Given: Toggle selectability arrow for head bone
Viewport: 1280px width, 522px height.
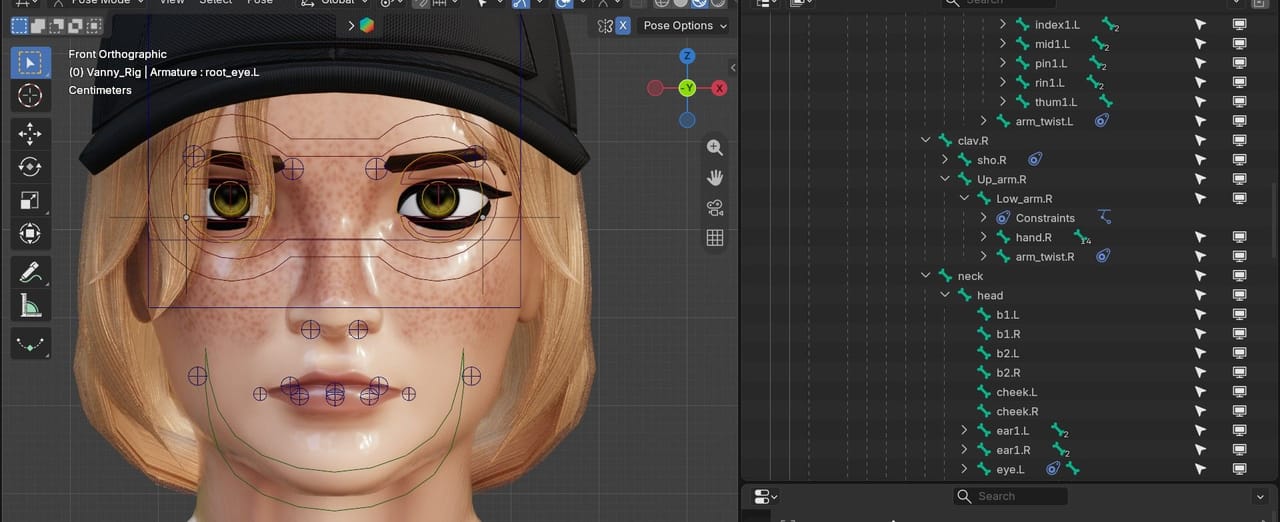Looking at the screenshot, I should [x=1200, y=295].
